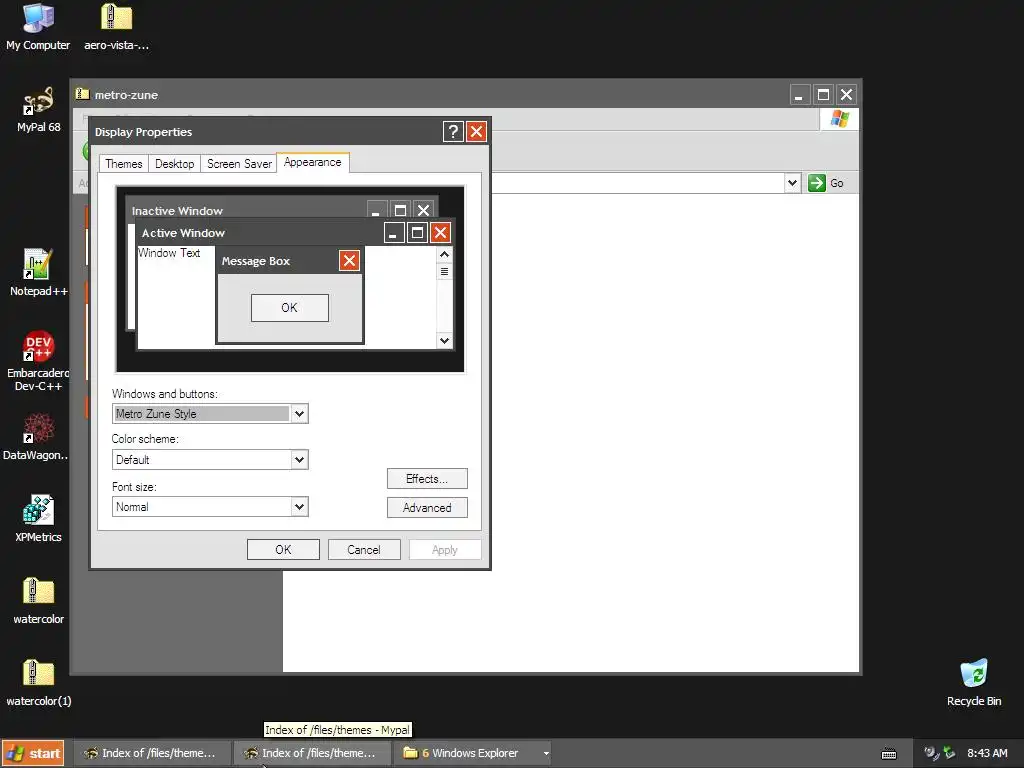1024x768 pixels.
Task: Expand the address bar dropdown in metro-zune window
Action: (x=792, y=183)
